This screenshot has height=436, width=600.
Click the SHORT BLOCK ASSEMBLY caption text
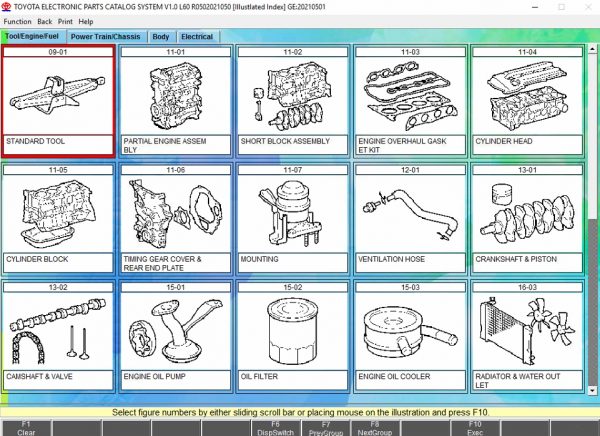(x=285, y=141)
